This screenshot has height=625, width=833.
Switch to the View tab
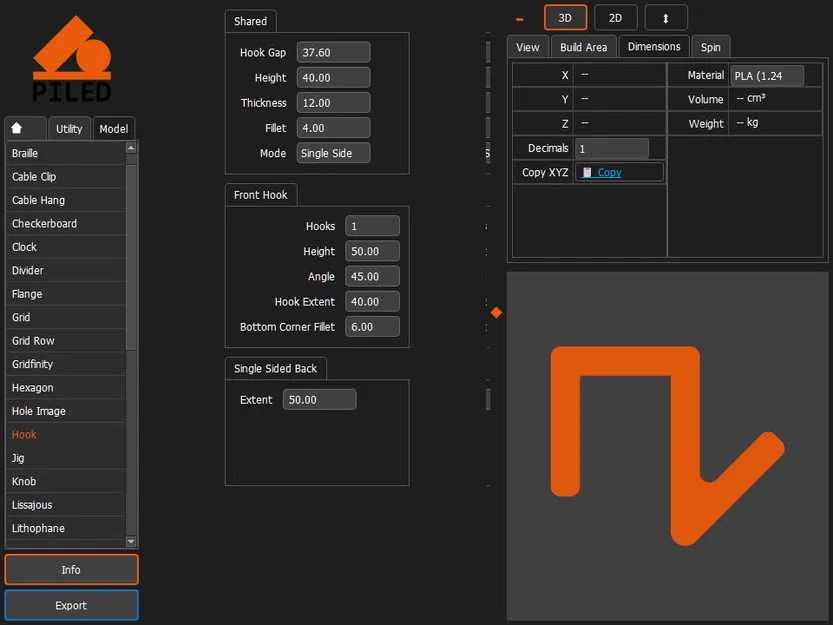pos(528,47)
